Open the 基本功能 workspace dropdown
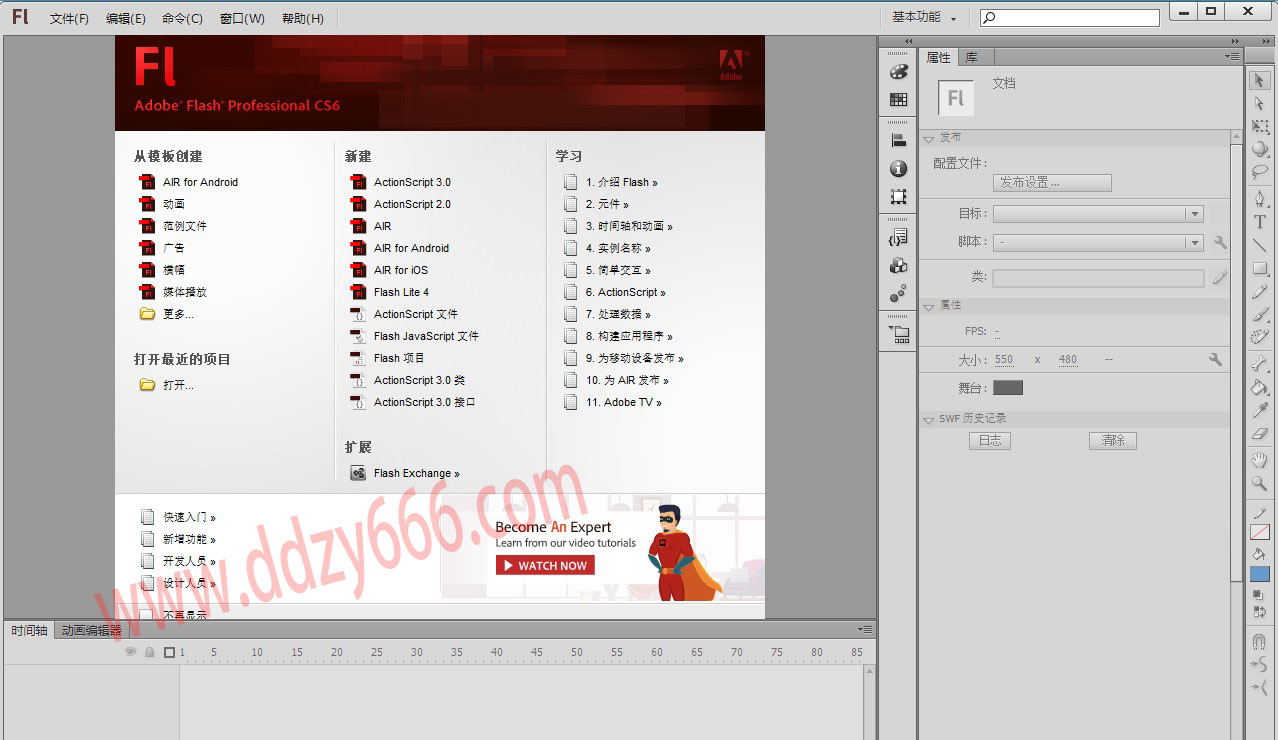The width and height of the screenshot is (1278, 740). 923,17
